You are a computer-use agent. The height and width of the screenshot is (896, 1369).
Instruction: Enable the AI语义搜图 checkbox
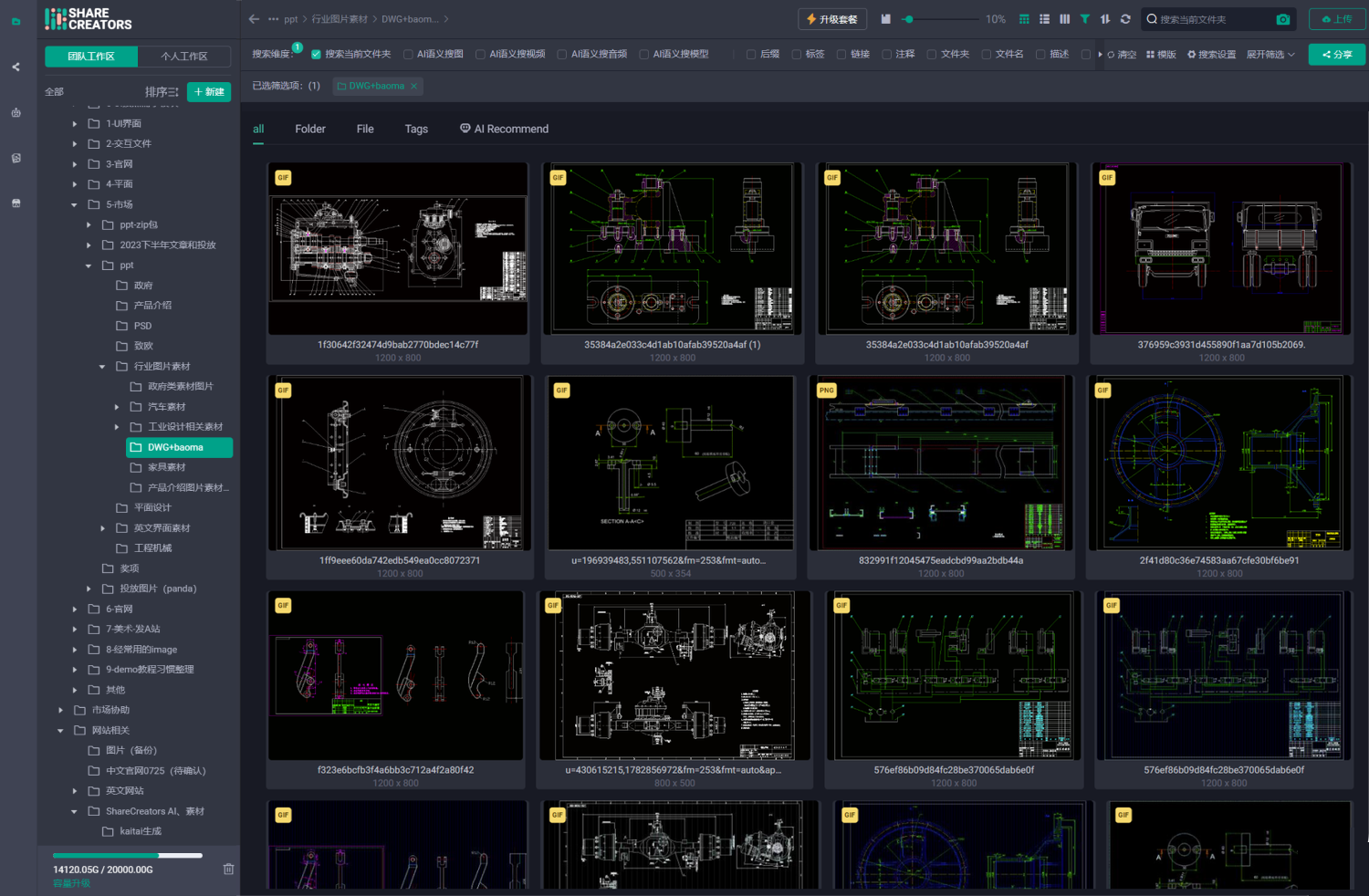pos(408,55)
